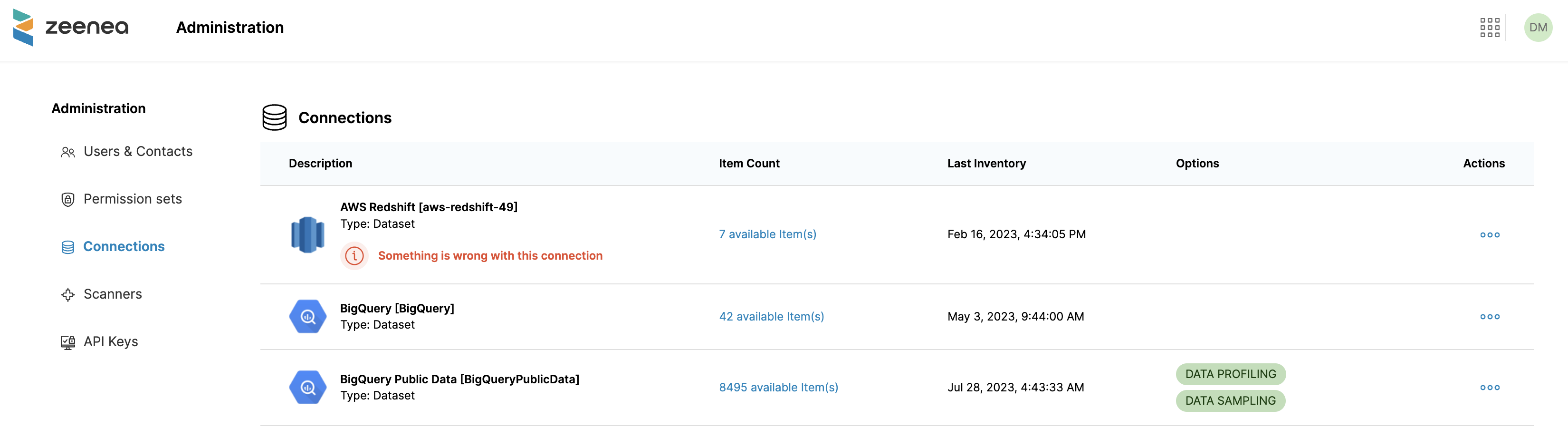
Task: Click the BigQuery Public Data icon
Action: (307, 387)
